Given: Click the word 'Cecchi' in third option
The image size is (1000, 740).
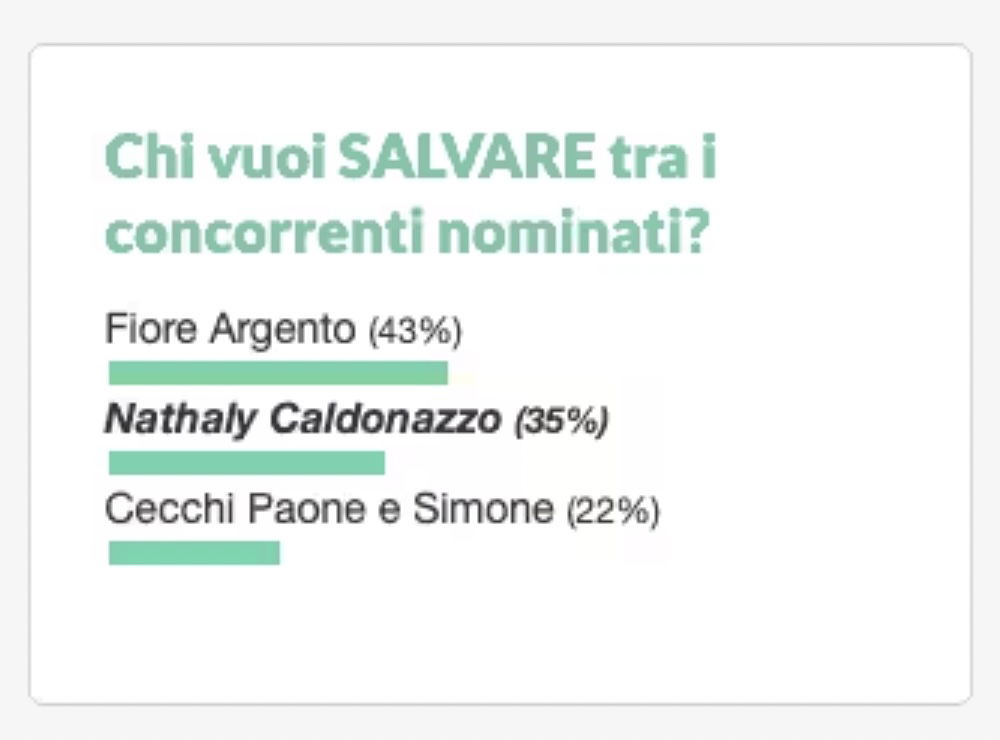Looking at the screenshot, I should coord(169,509).
